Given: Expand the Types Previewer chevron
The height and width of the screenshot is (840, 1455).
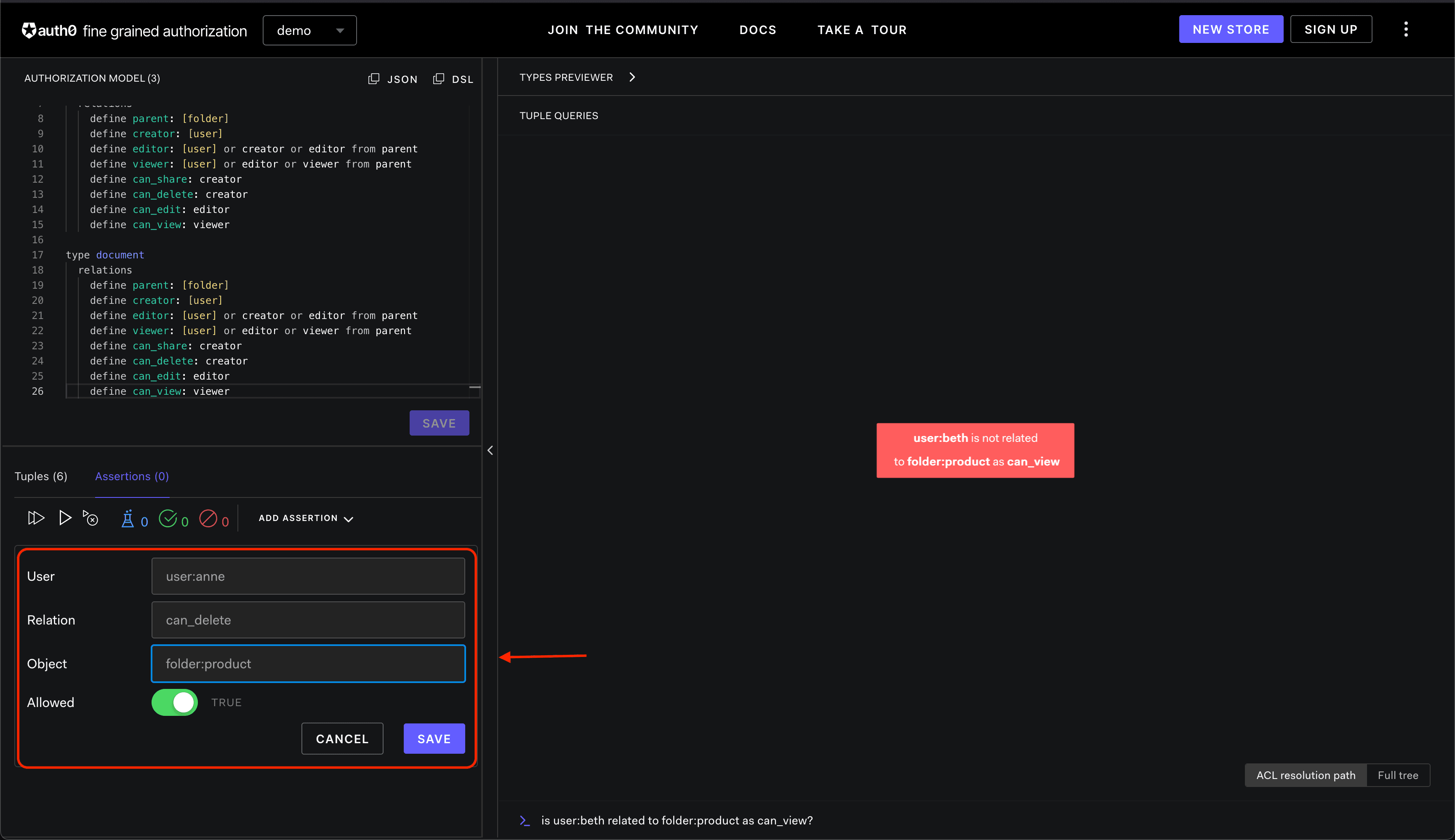Looking at the screenshot, I should tap(632, 77).
